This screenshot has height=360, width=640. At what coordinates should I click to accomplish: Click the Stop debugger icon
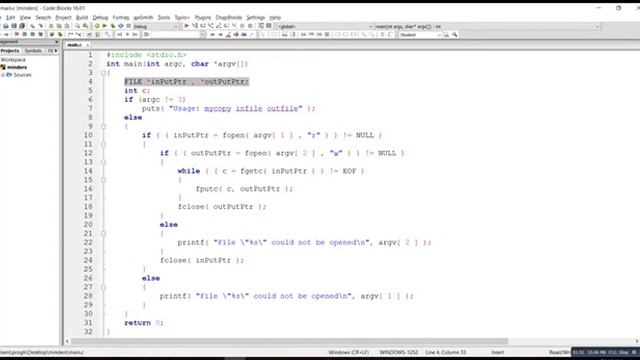click(250, 26)
